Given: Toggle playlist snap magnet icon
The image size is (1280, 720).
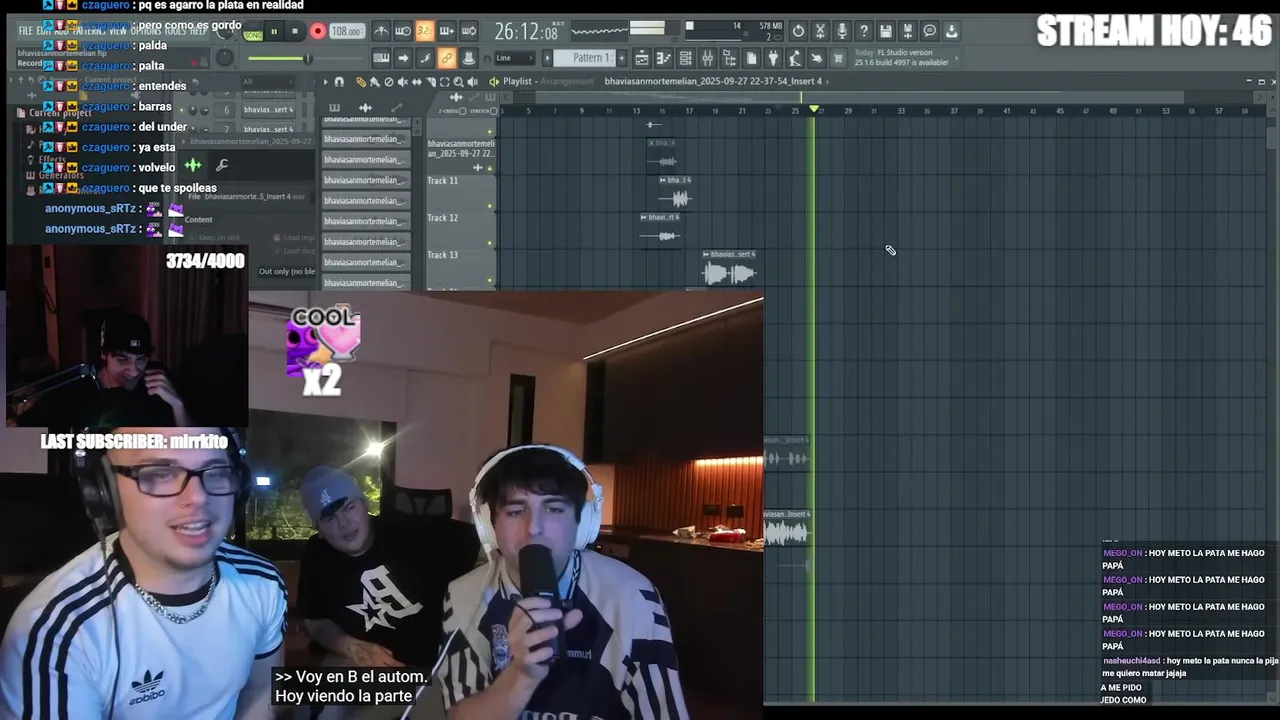Looking at the screenshot, I should point(339,82).
